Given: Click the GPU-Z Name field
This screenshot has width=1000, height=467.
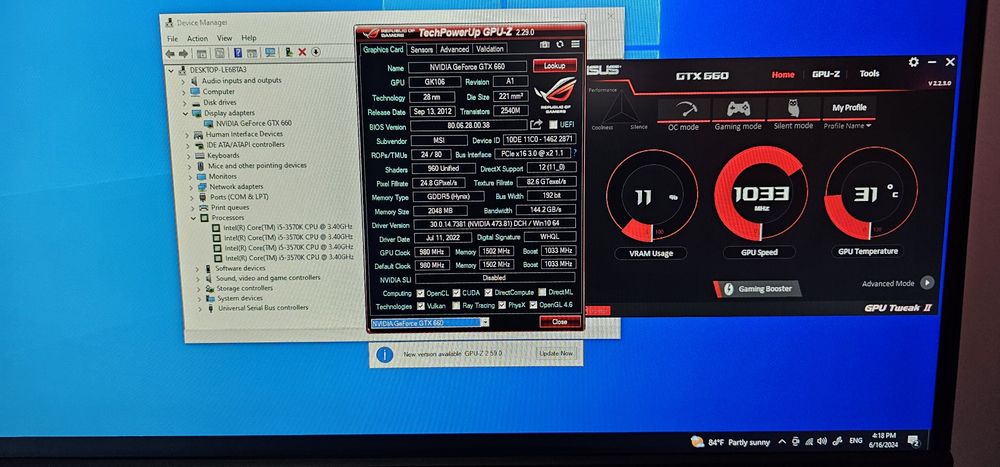Looking at the screenshot, I should (467, 66).
